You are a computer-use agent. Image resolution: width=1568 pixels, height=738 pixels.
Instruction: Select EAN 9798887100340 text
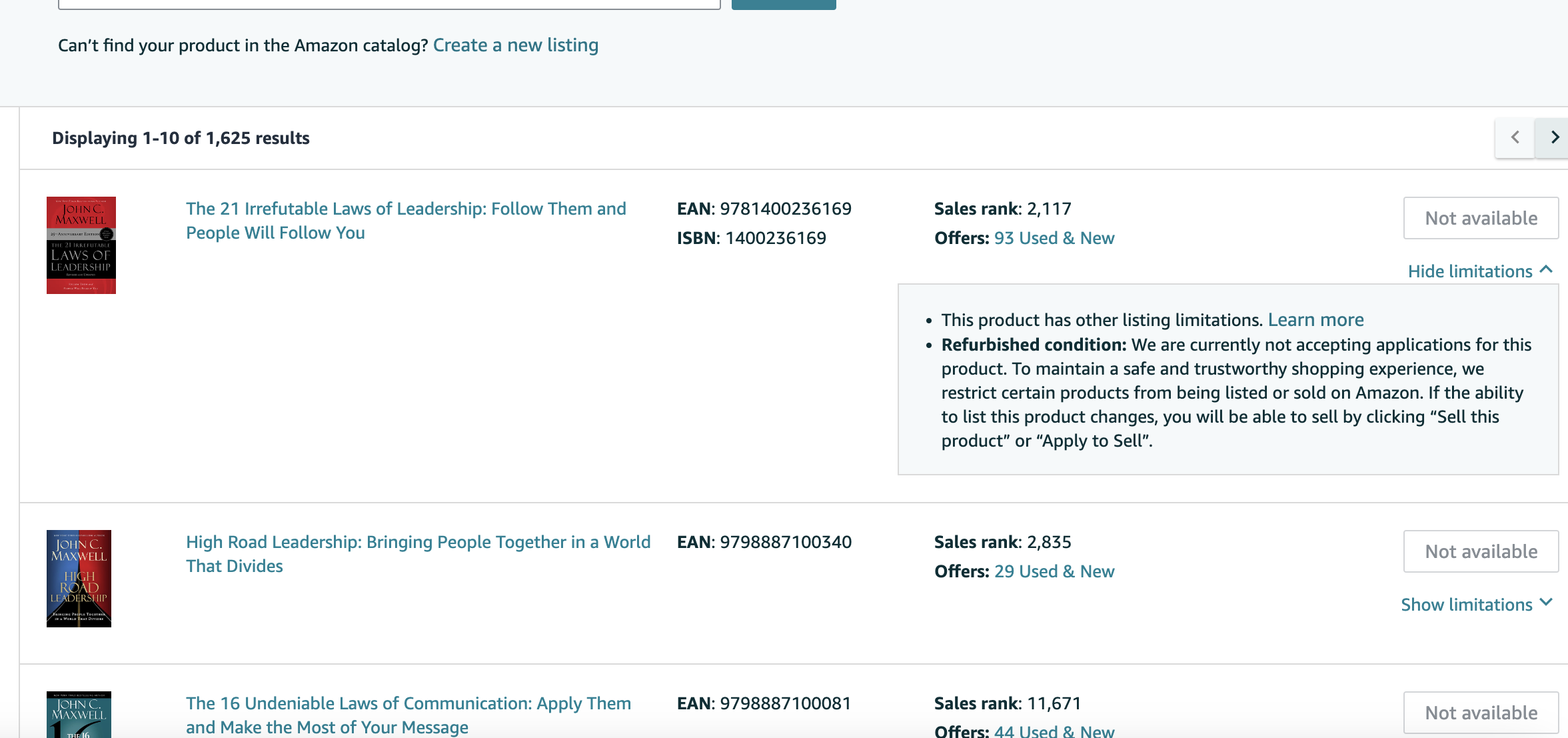click(x=764, y=542)
